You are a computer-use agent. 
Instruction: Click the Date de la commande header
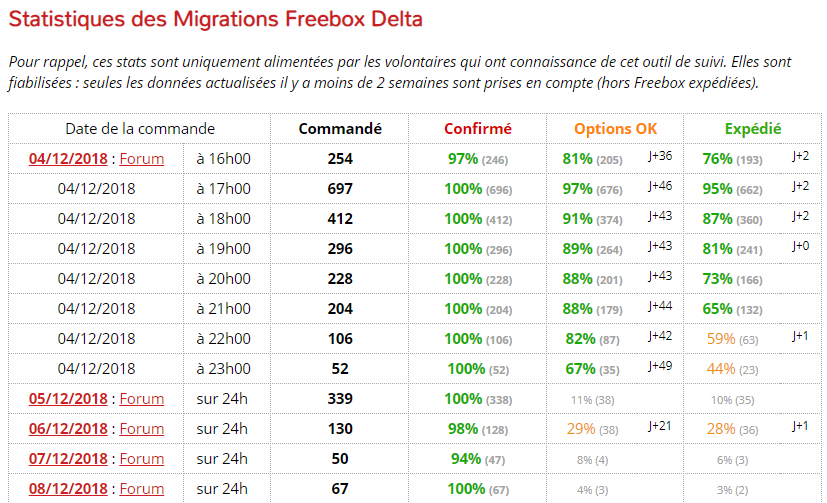140,129
